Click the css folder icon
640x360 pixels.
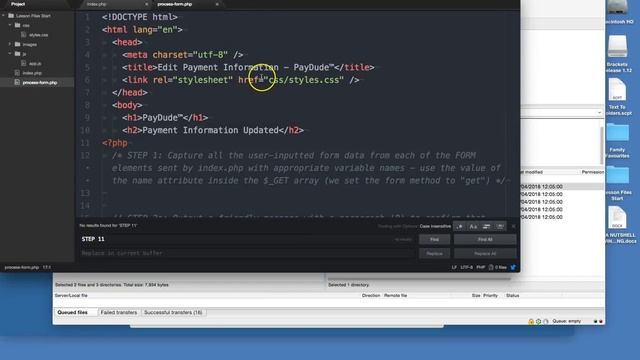click(x=18, y=25)
